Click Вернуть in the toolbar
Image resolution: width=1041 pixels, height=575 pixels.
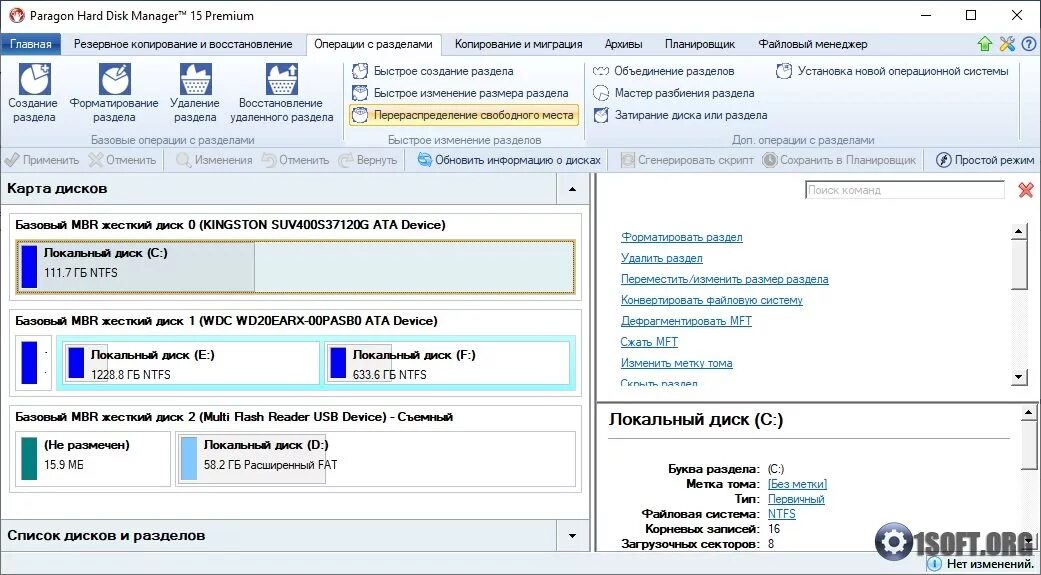coord(367,160)
